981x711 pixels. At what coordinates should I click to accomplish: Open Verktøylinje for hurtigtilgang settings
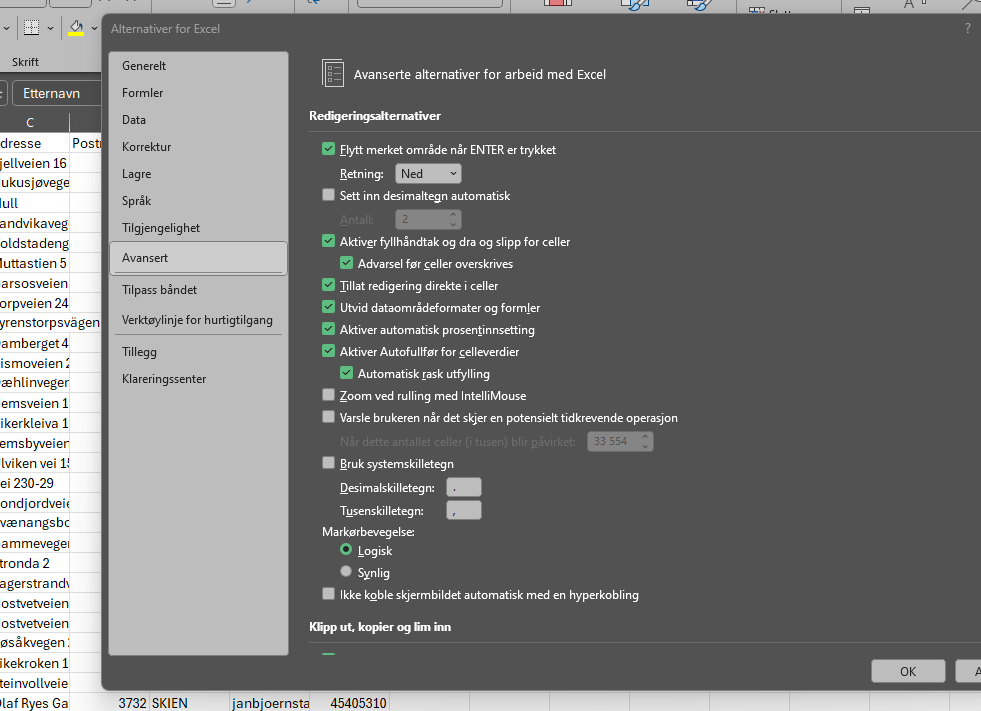pos(198,320)
